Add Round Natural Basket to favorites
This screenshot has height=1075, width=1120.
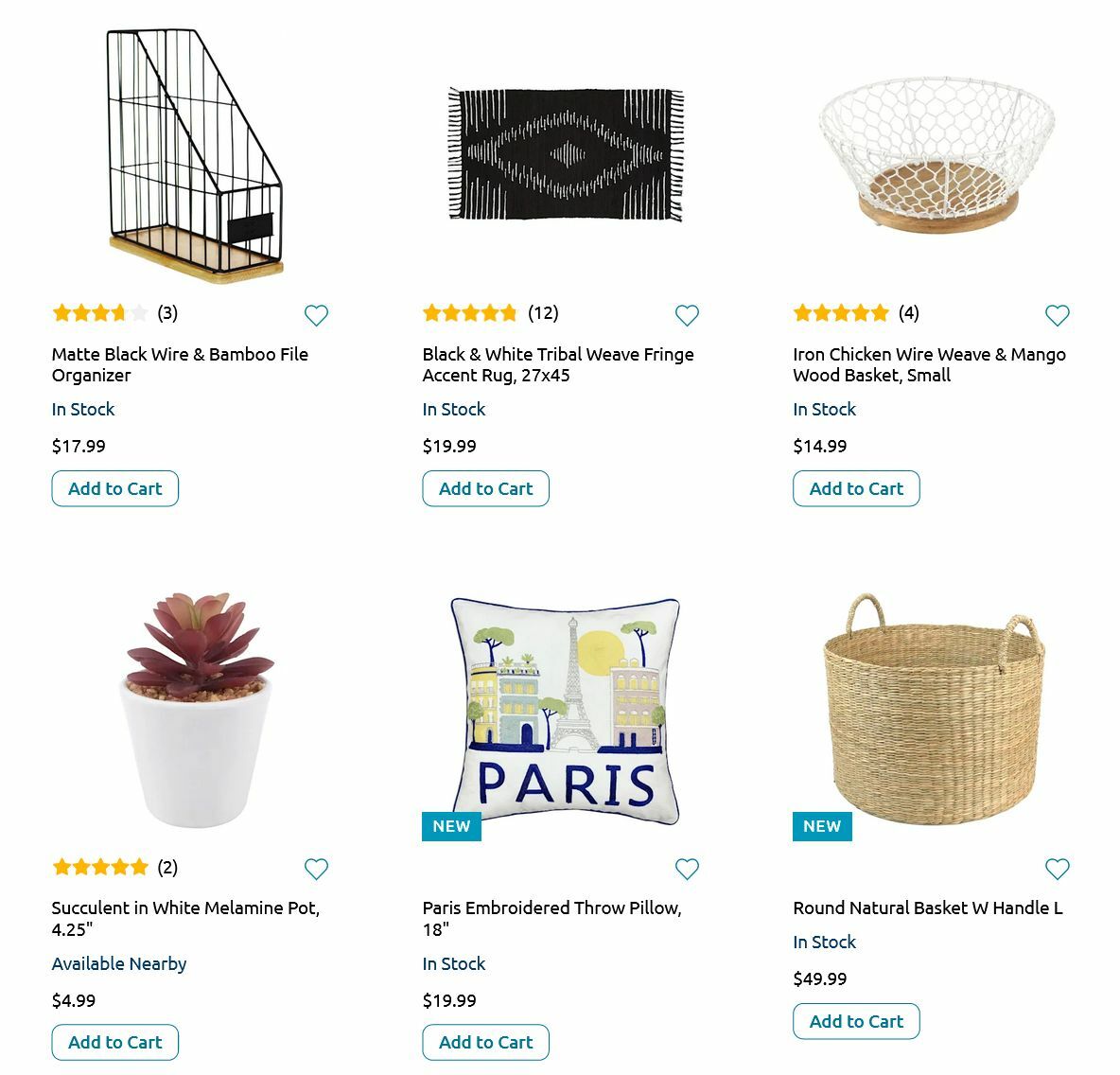pyautogui.click(x=1057, y=869)
